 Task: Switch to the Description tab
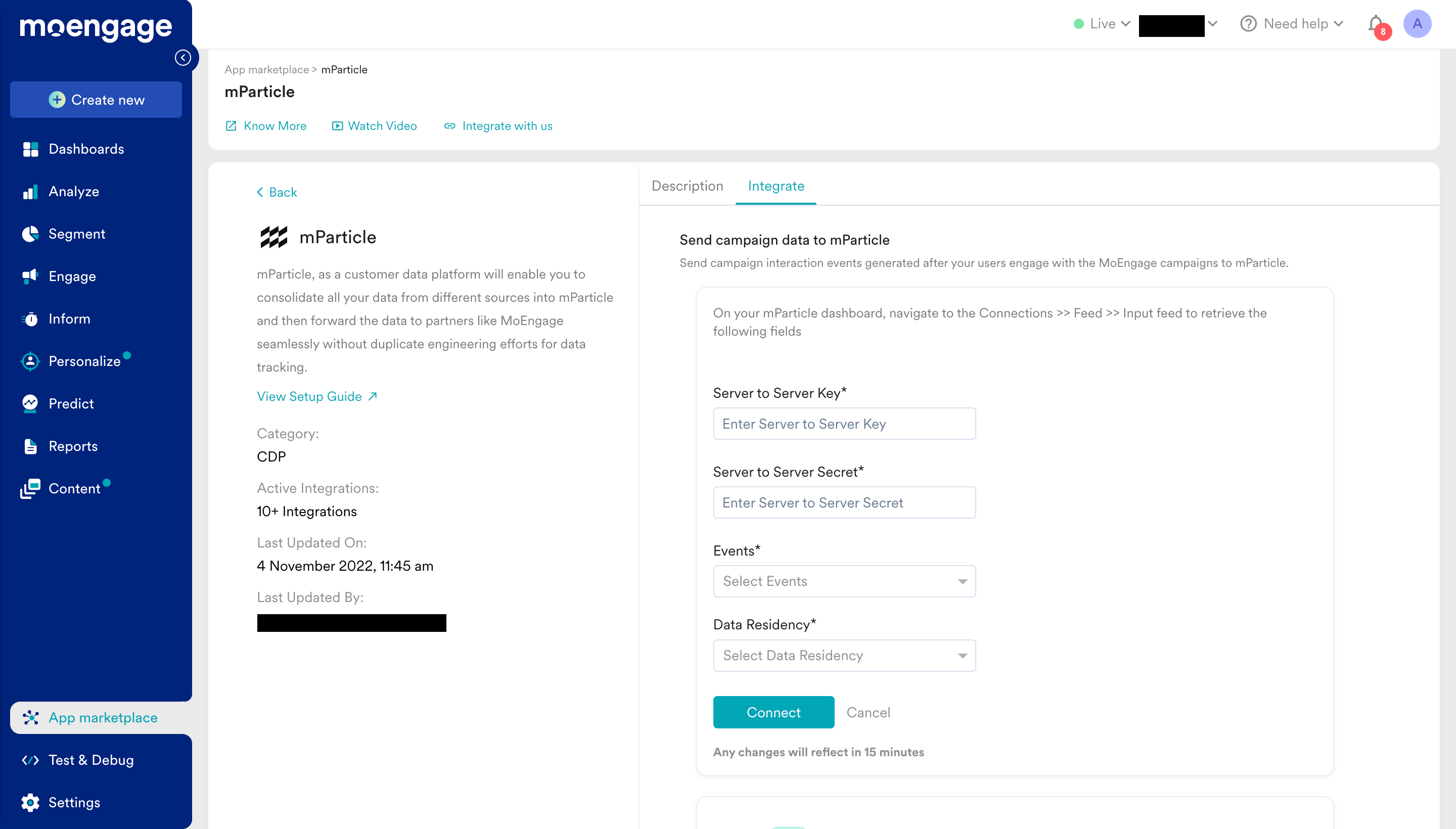687,186
